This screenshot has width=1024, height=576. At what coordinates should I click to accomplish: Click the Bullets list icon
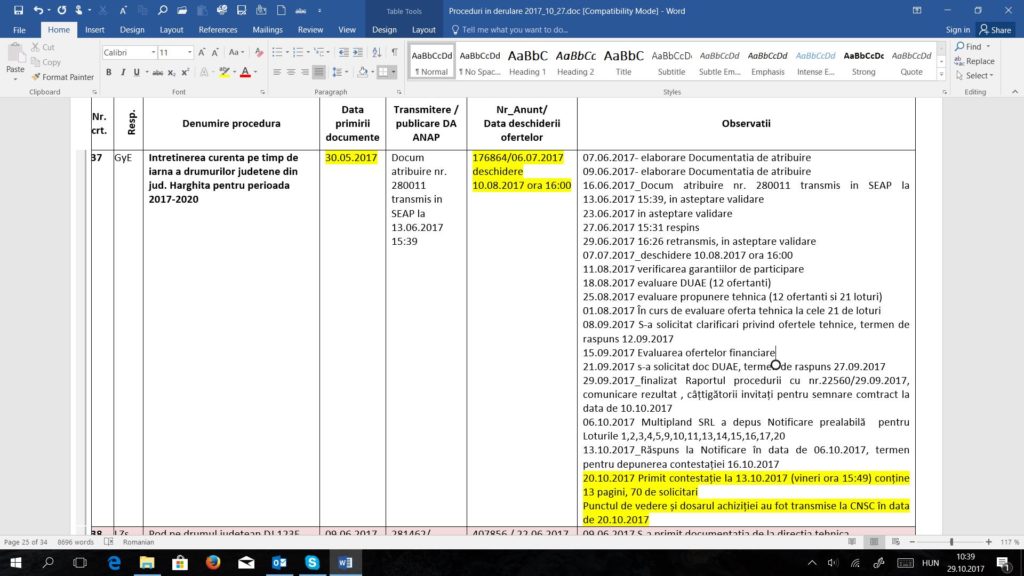(x=278, y=52)
